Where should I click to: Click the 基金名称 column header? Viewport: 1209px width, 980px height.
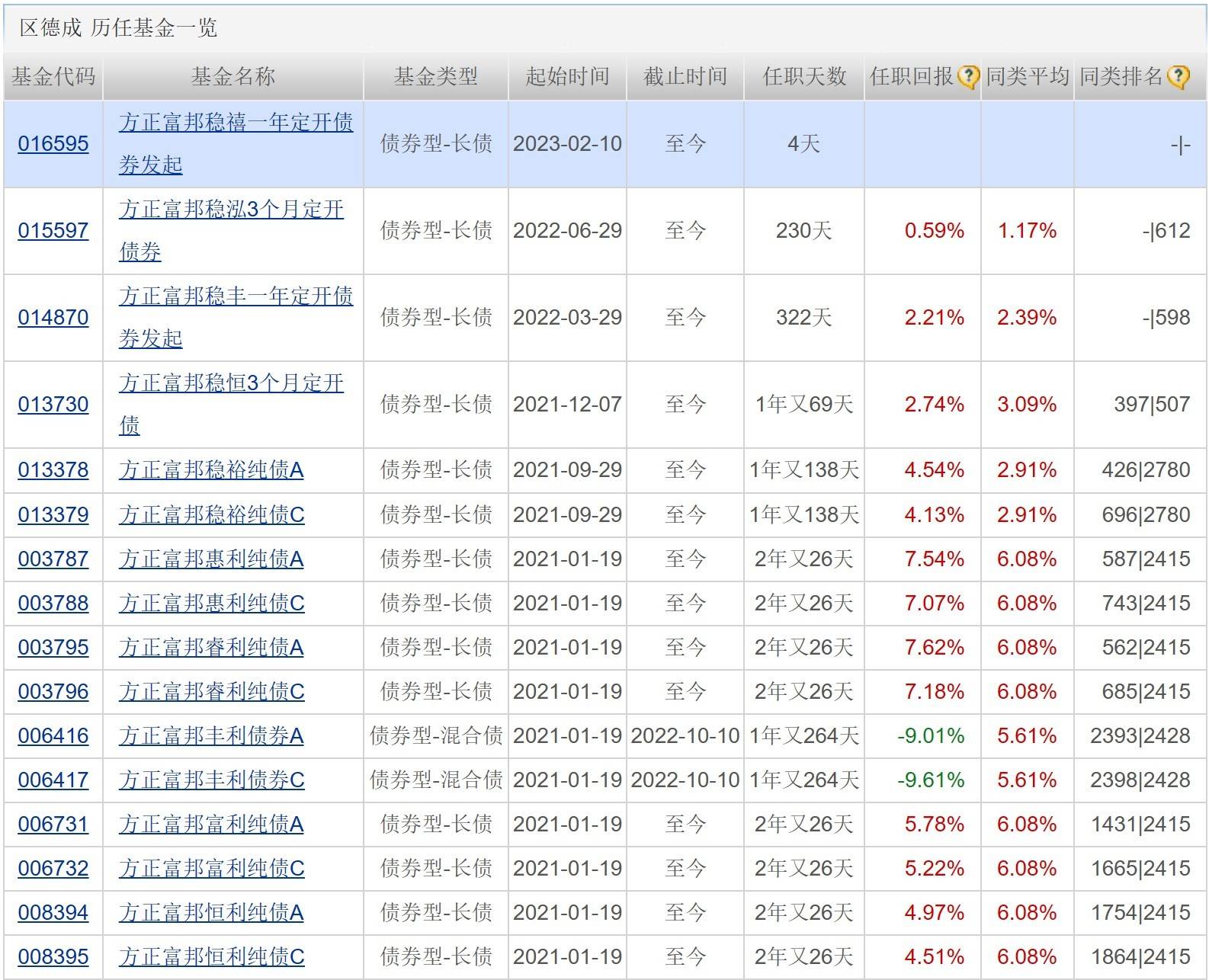233,76
